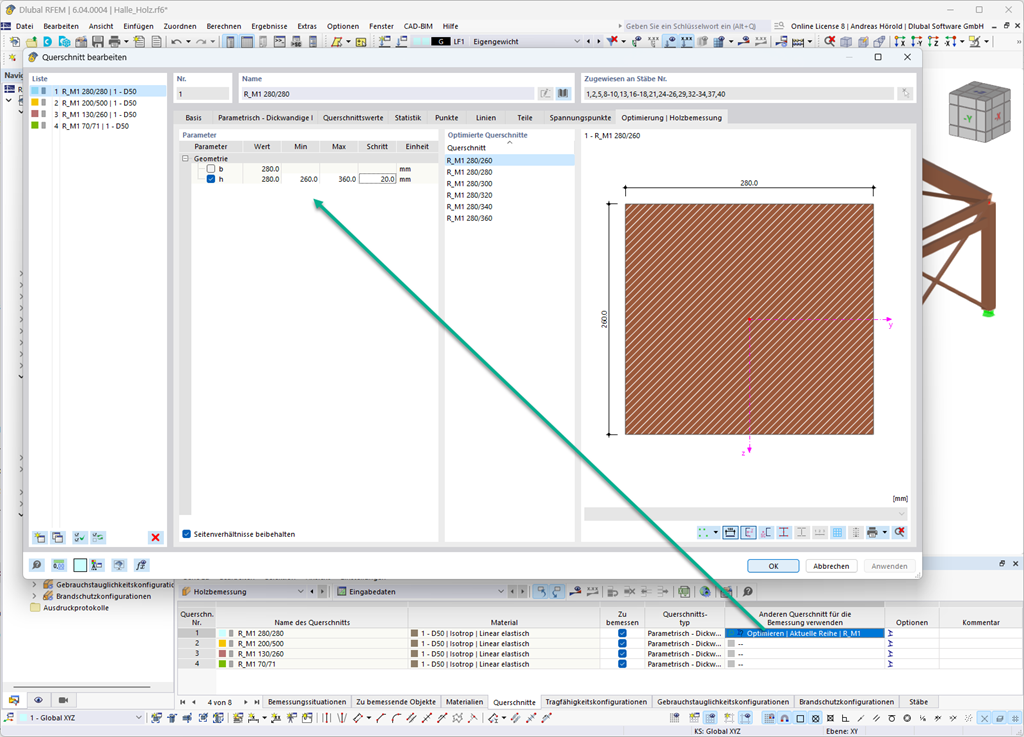Click the print icon in main toolbar

click(114, 41)
